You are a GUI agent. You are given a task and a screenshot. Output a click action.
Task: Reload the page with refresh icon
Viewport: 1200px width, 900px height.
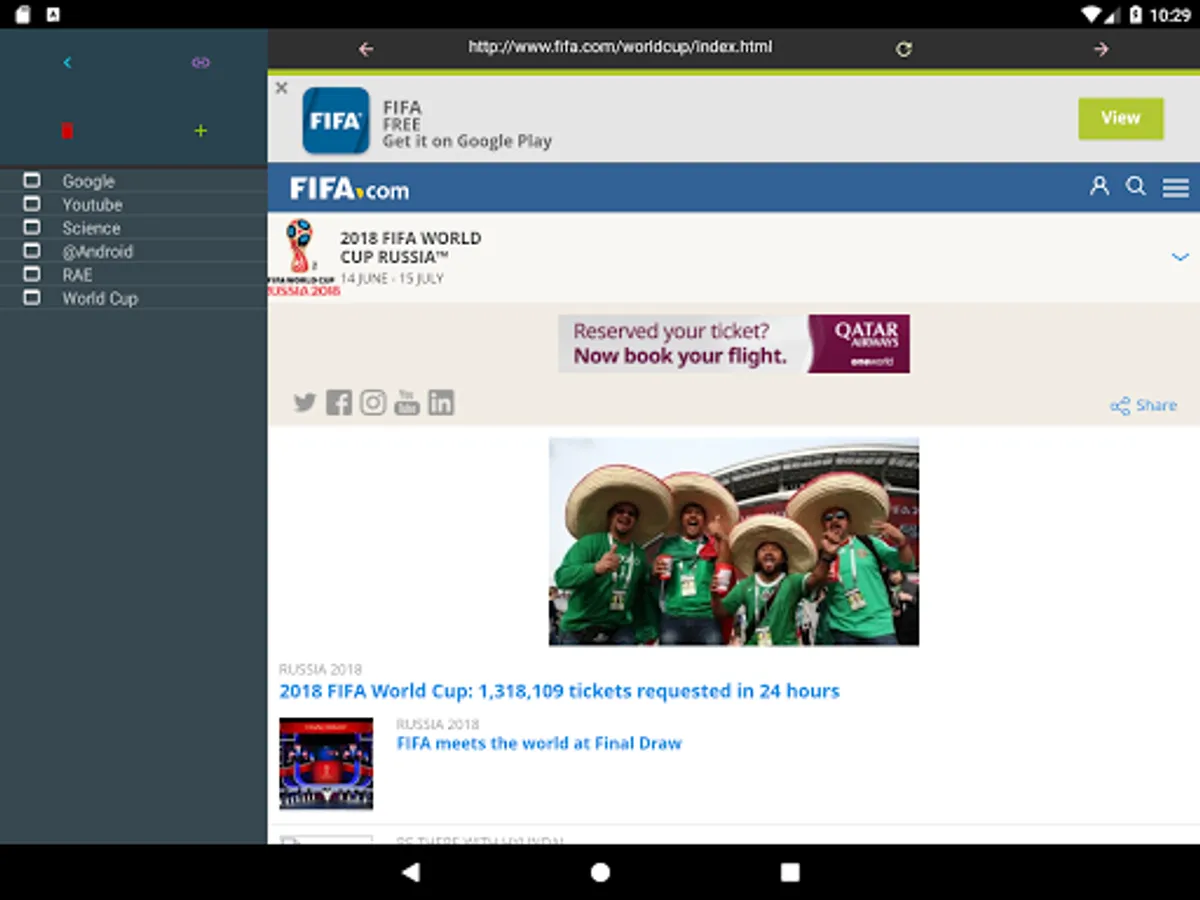click(904, 49)
